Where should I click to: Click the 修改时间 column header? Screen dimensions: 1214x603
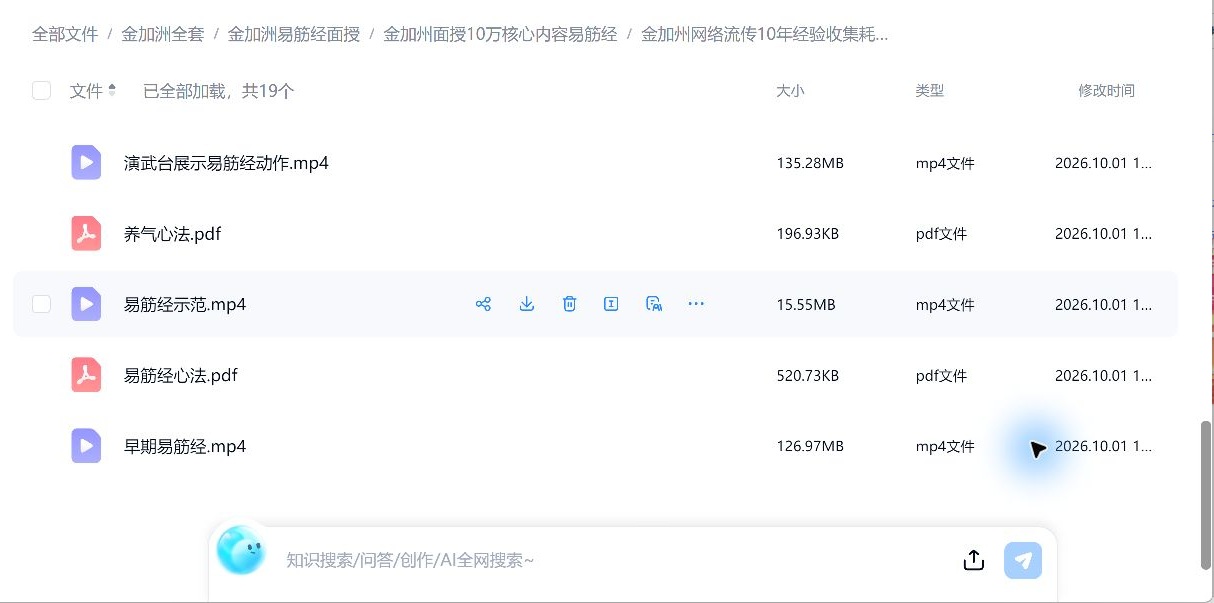1106,91
